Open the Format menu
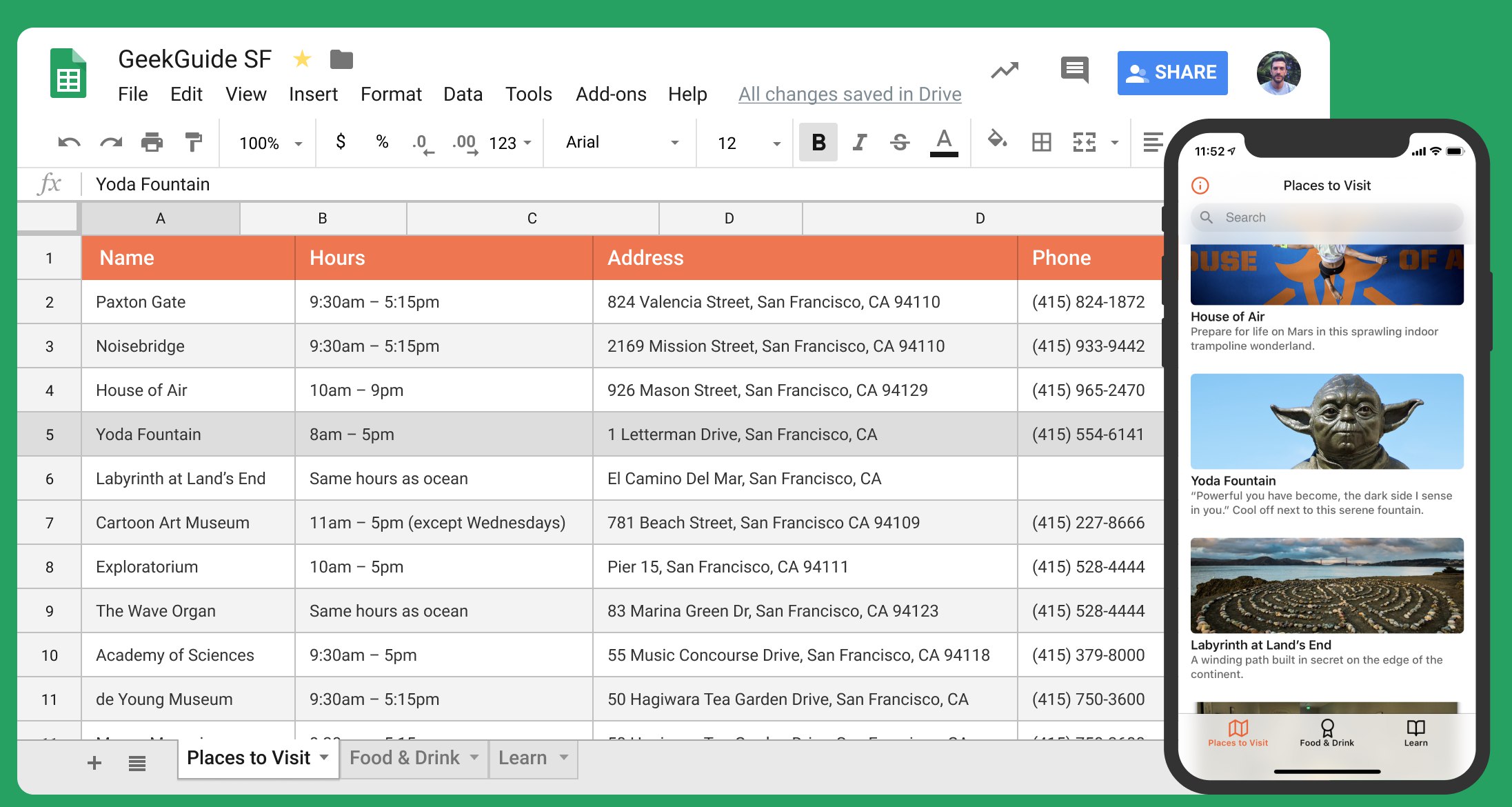 (391, 94)
